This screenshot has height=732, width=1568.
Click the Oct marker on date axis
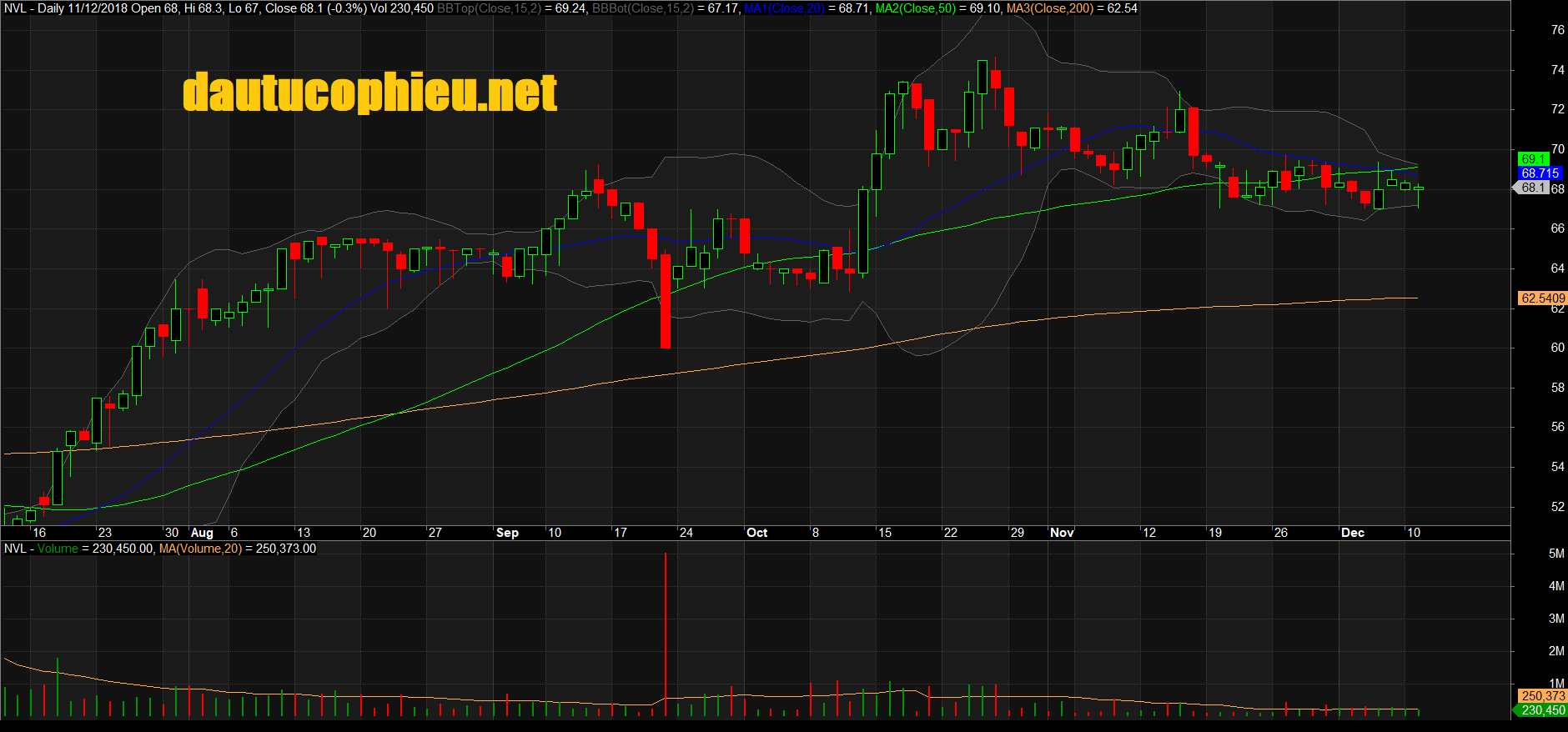(x=756, y=533)
